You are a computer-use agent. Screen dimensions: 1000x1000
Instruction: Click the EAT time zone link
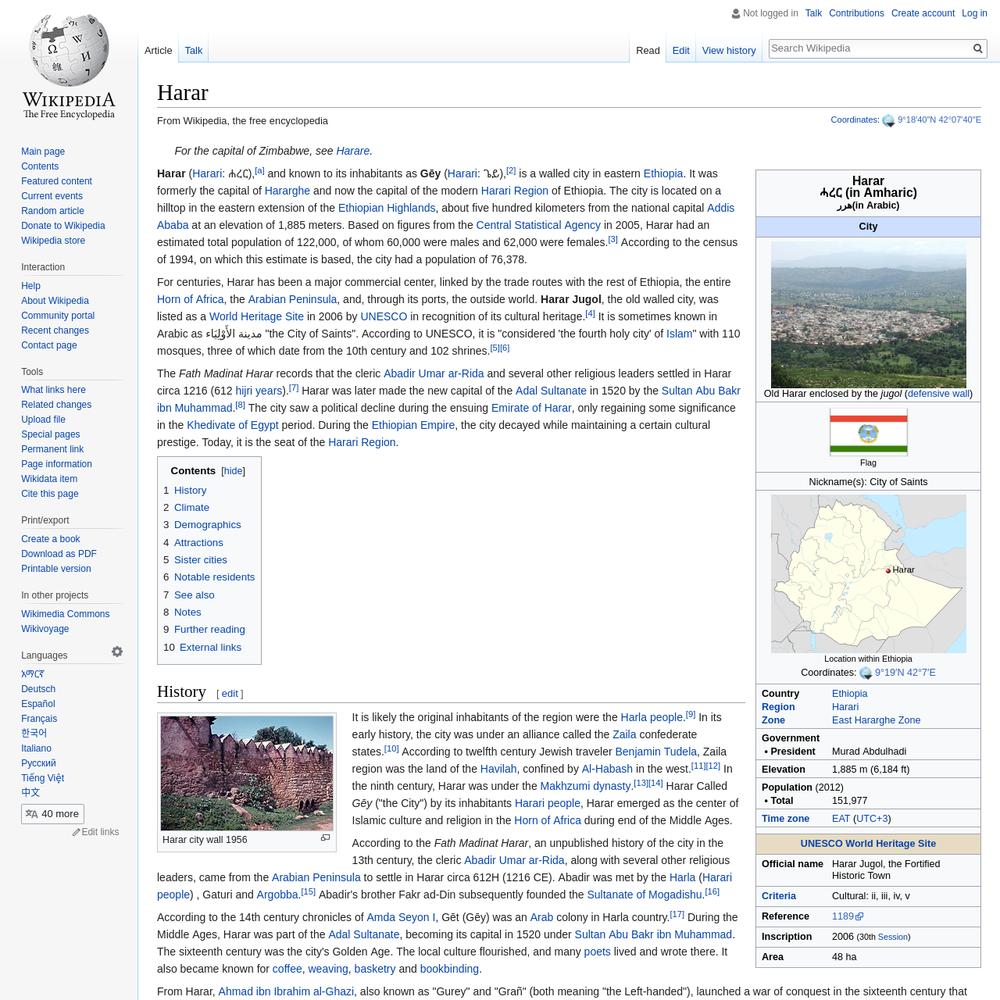[841, 819]
